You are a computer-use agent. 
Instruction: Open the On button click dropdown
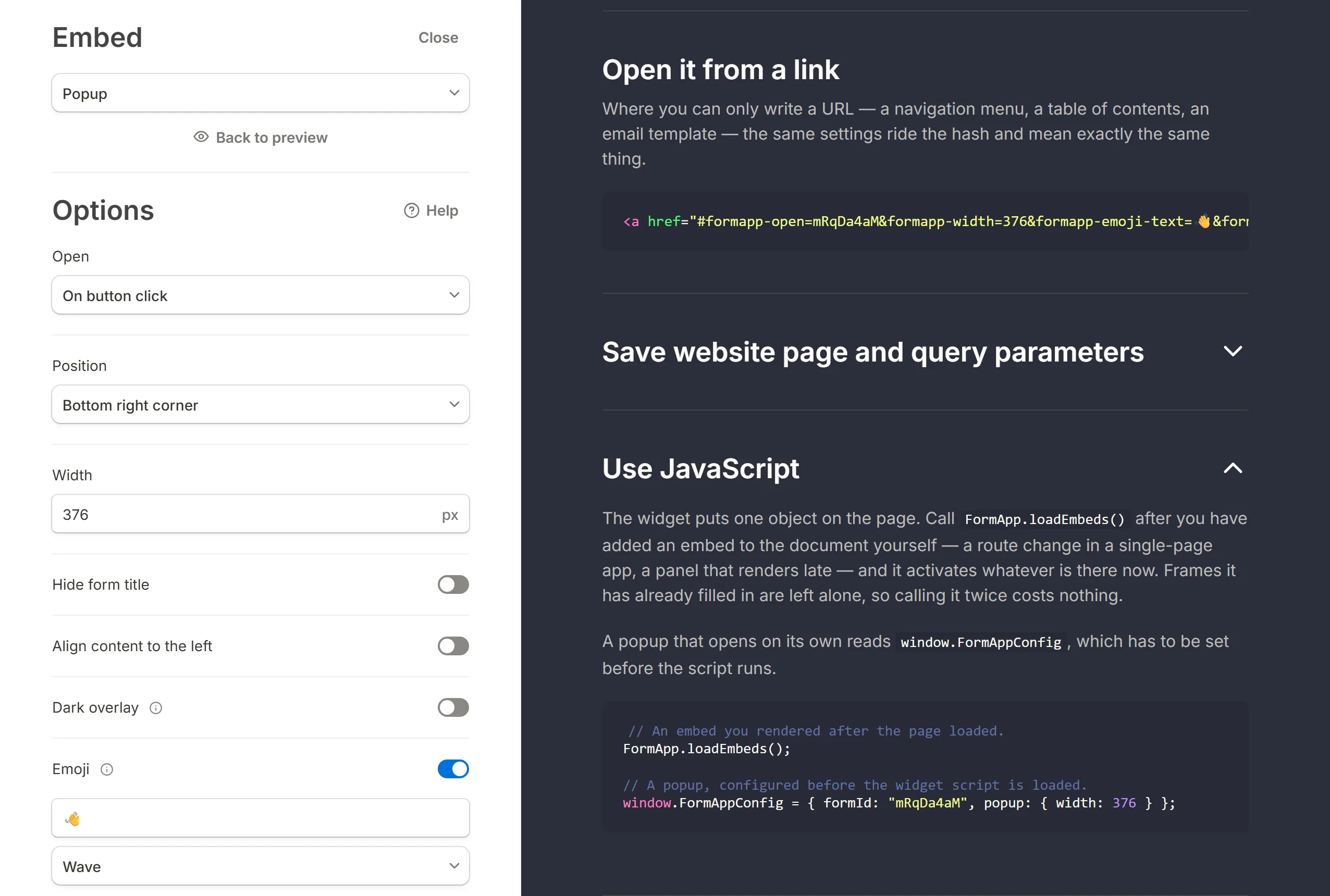[x=261, y=295]
